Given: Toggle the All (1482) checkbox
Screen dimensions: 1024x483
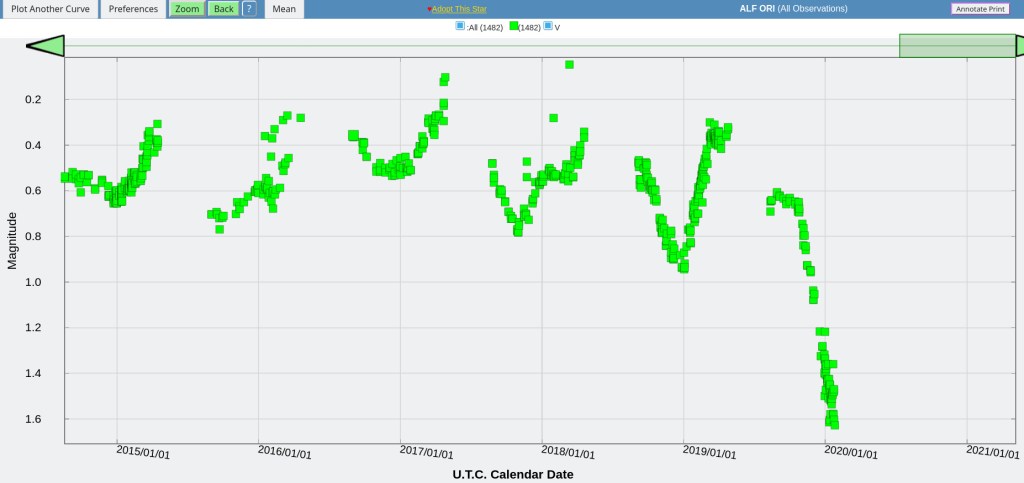Looking at the screenshot, I should pyautogui.click(x=460, y=26).
